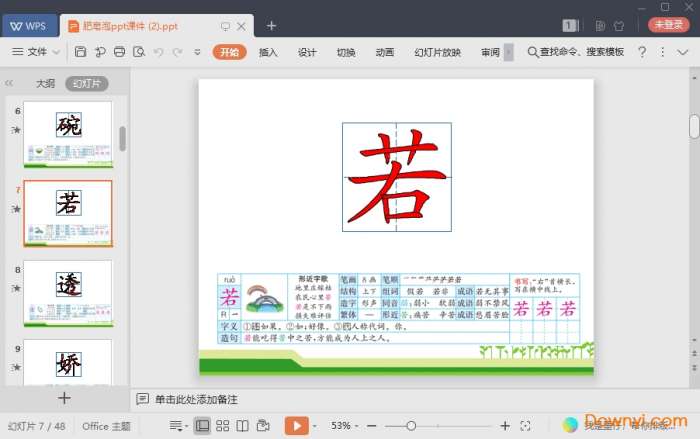Click the number 1 window badge
The width and height of the screenshot is (700, 439).
tap(570, 25)
